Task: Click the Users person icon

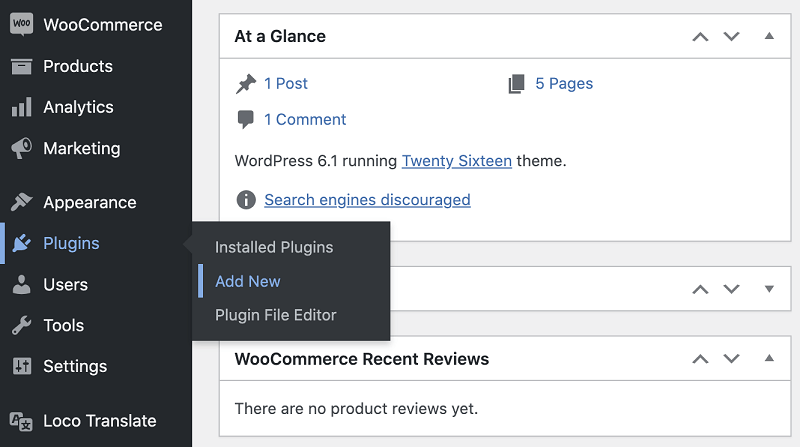Action: (21, 285)
